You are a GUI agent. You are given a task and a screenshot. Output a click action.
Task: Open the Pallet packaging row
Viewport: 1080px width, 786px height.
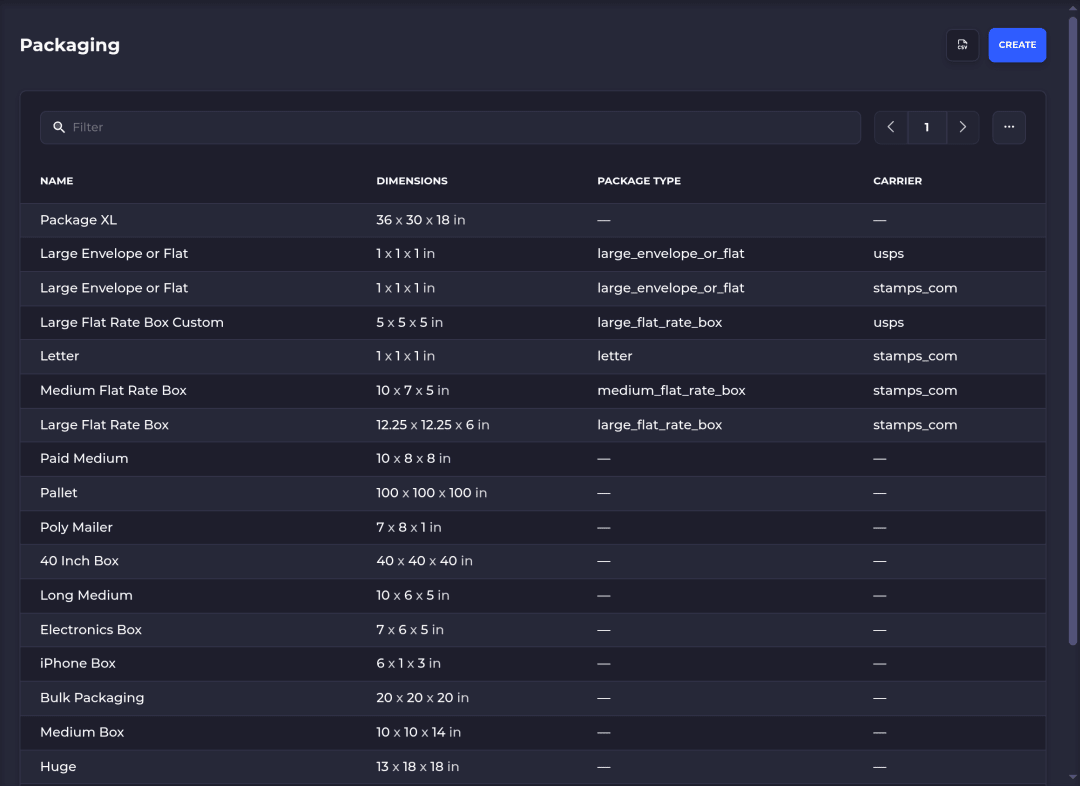point(532,493)
